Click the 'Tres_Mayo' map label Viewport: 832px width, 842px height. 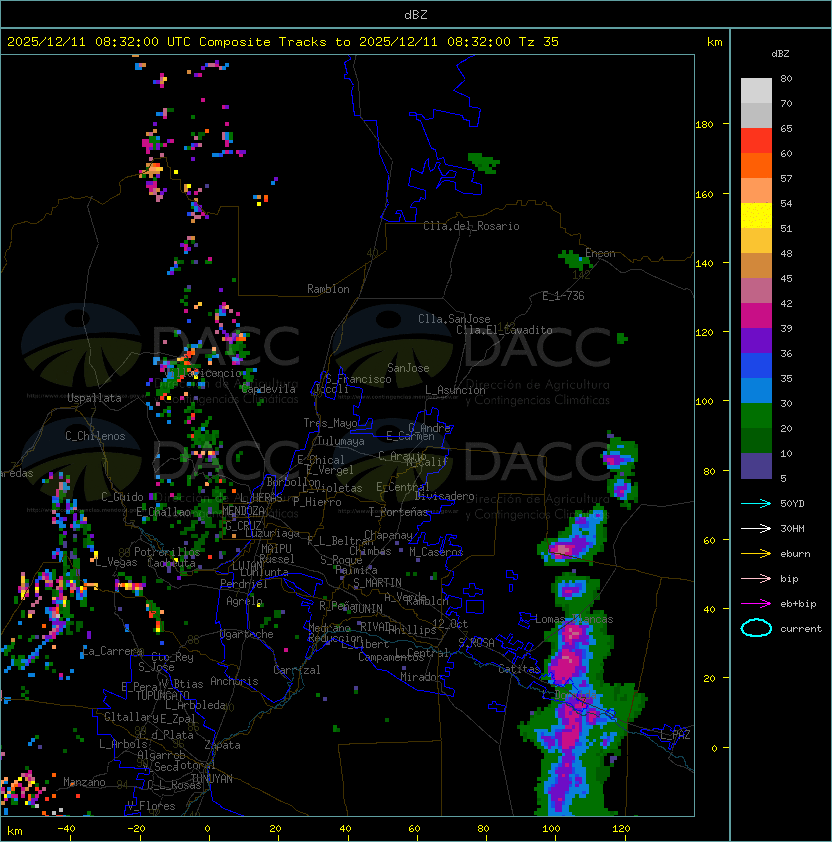coord(330,423)
